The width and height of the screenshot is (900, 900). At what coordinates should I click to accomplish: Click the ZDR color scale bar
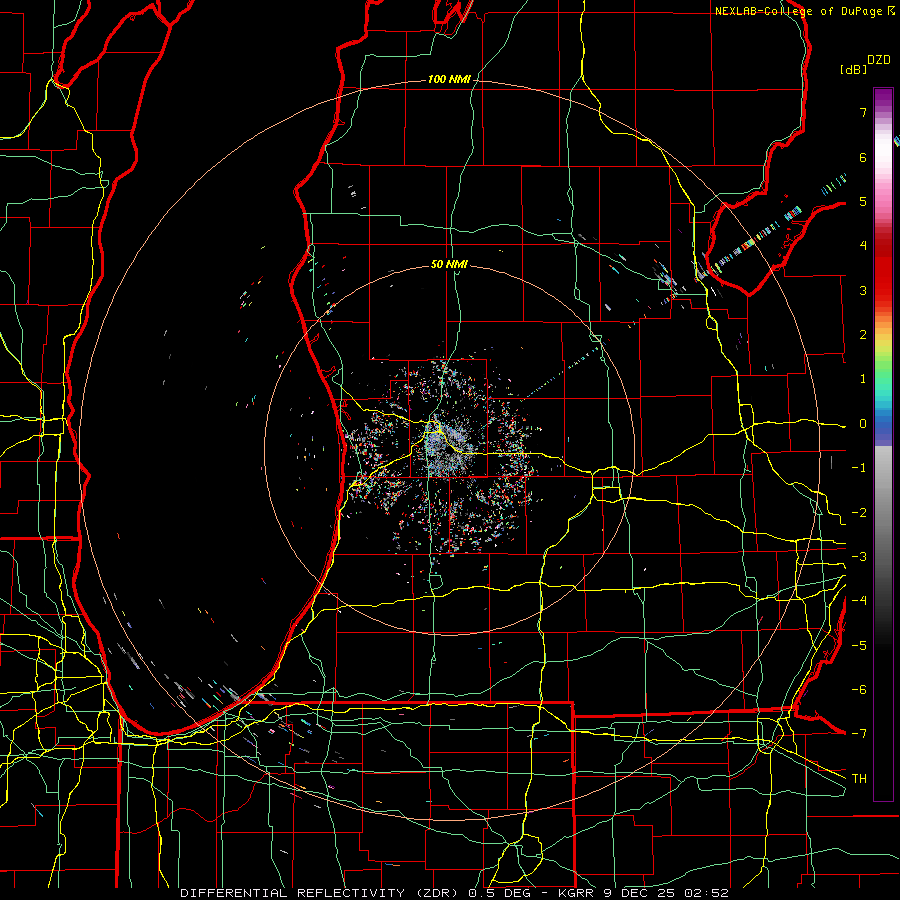point(883,444)
